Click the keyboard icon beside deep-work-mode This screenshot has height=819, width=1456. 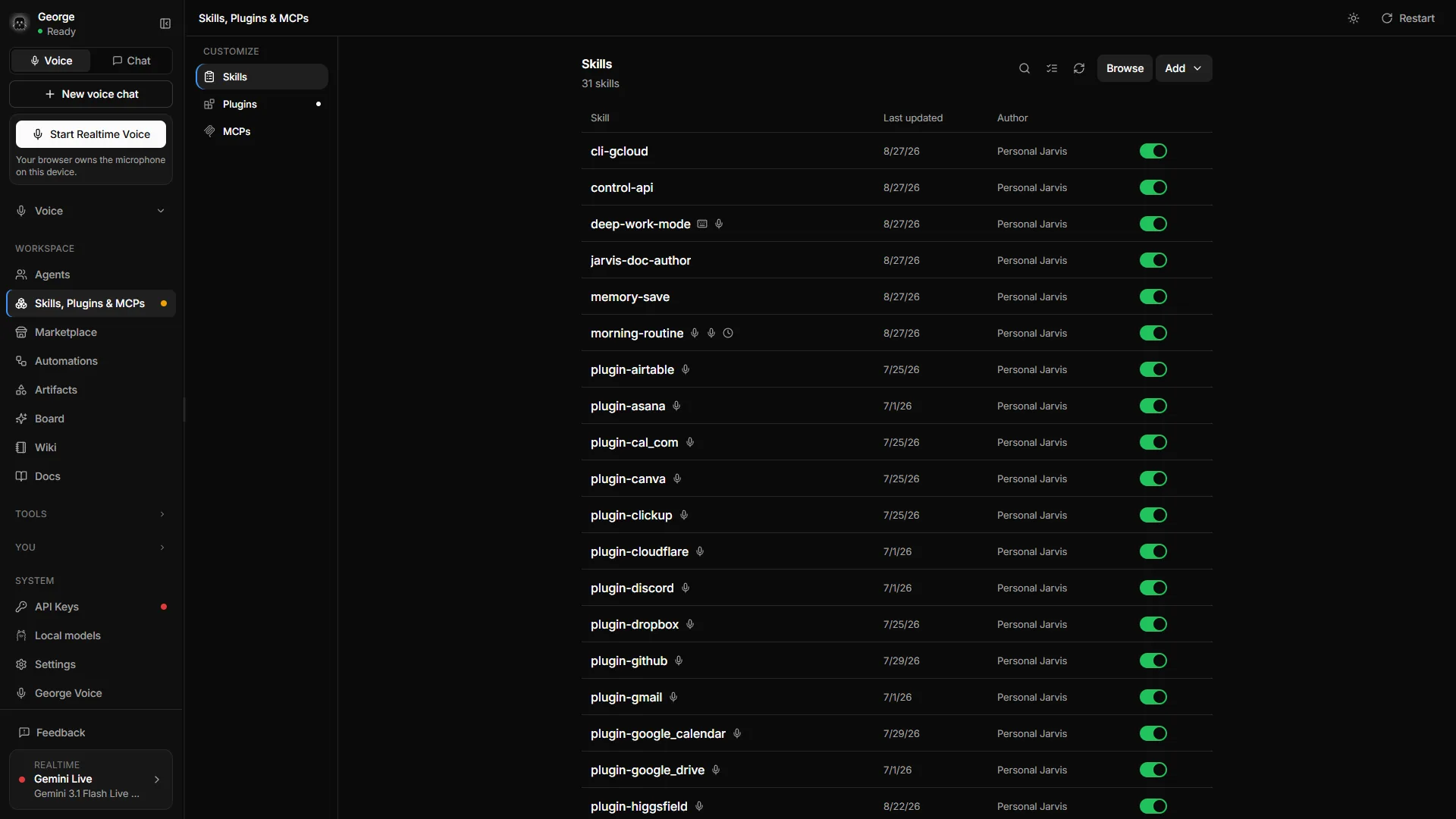(702, 224)
